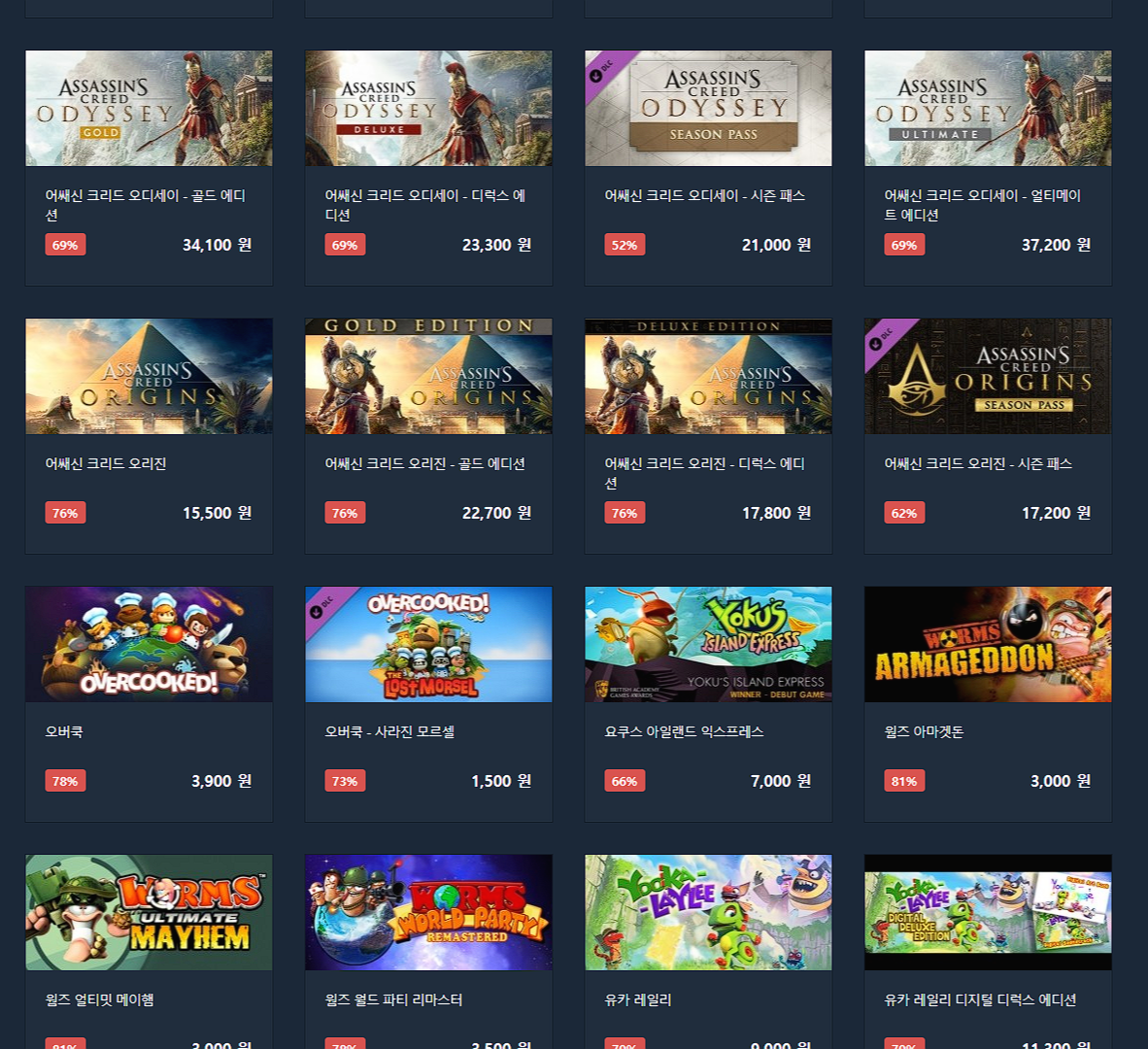Open the Origins Deluxe Edition banner
This screenshot has width=1148, height=1049.
point(709,376)
